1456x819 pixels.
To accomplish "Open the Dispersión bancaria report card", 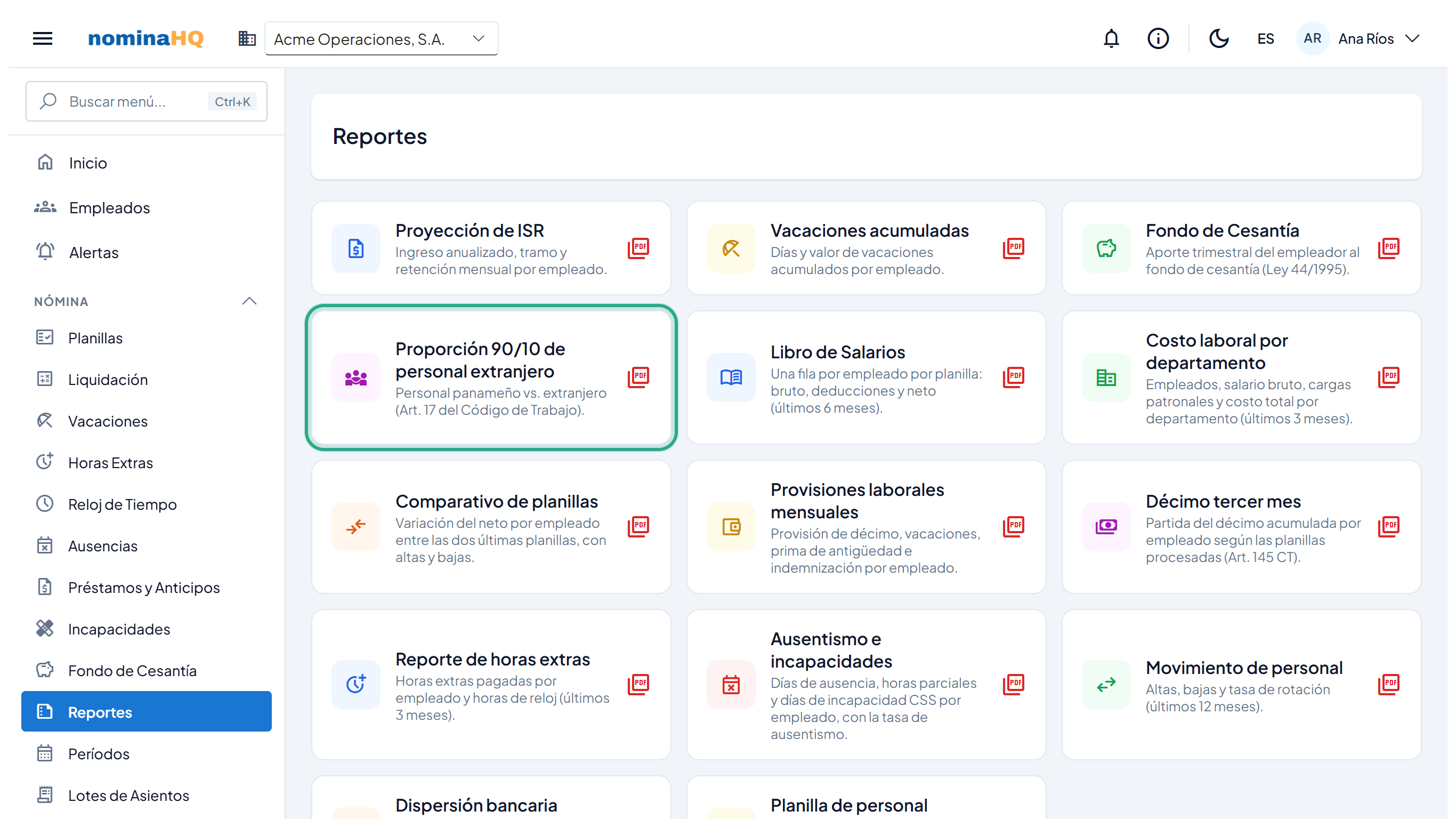I will click(x=491, y=798).
